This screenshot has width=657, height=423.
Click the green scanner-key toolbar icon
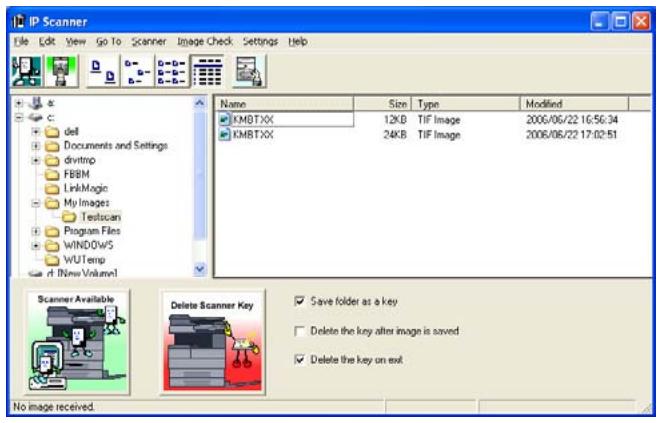pos(61,71)
